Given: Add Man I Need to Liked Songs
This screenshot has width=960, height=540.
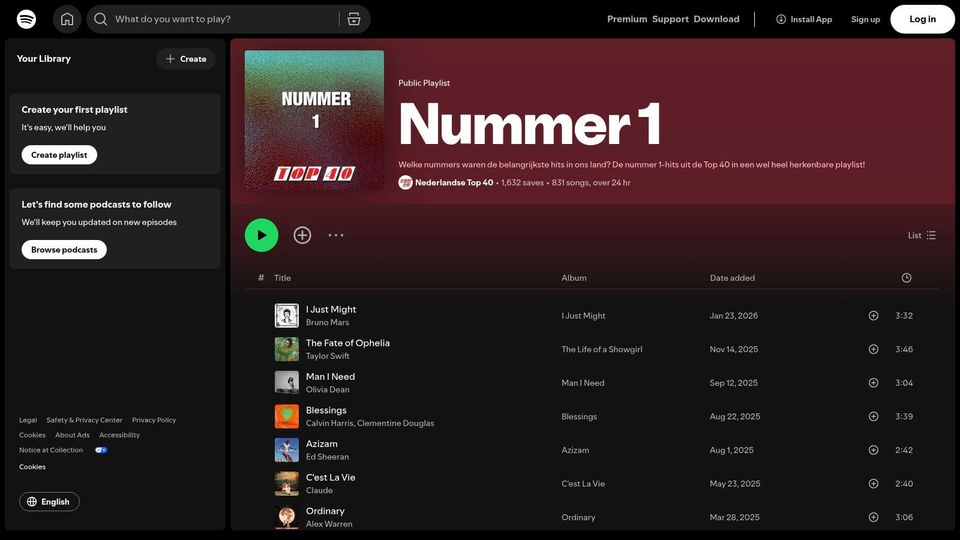Looking at the screenshot, I should click(x=873, y=383).
